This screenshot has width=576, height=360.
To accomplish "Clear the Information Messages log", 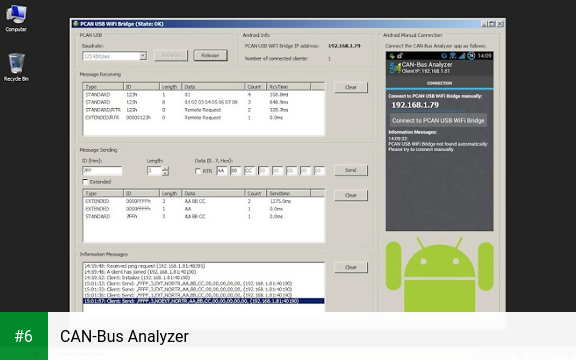I will [x=351, y=267].
